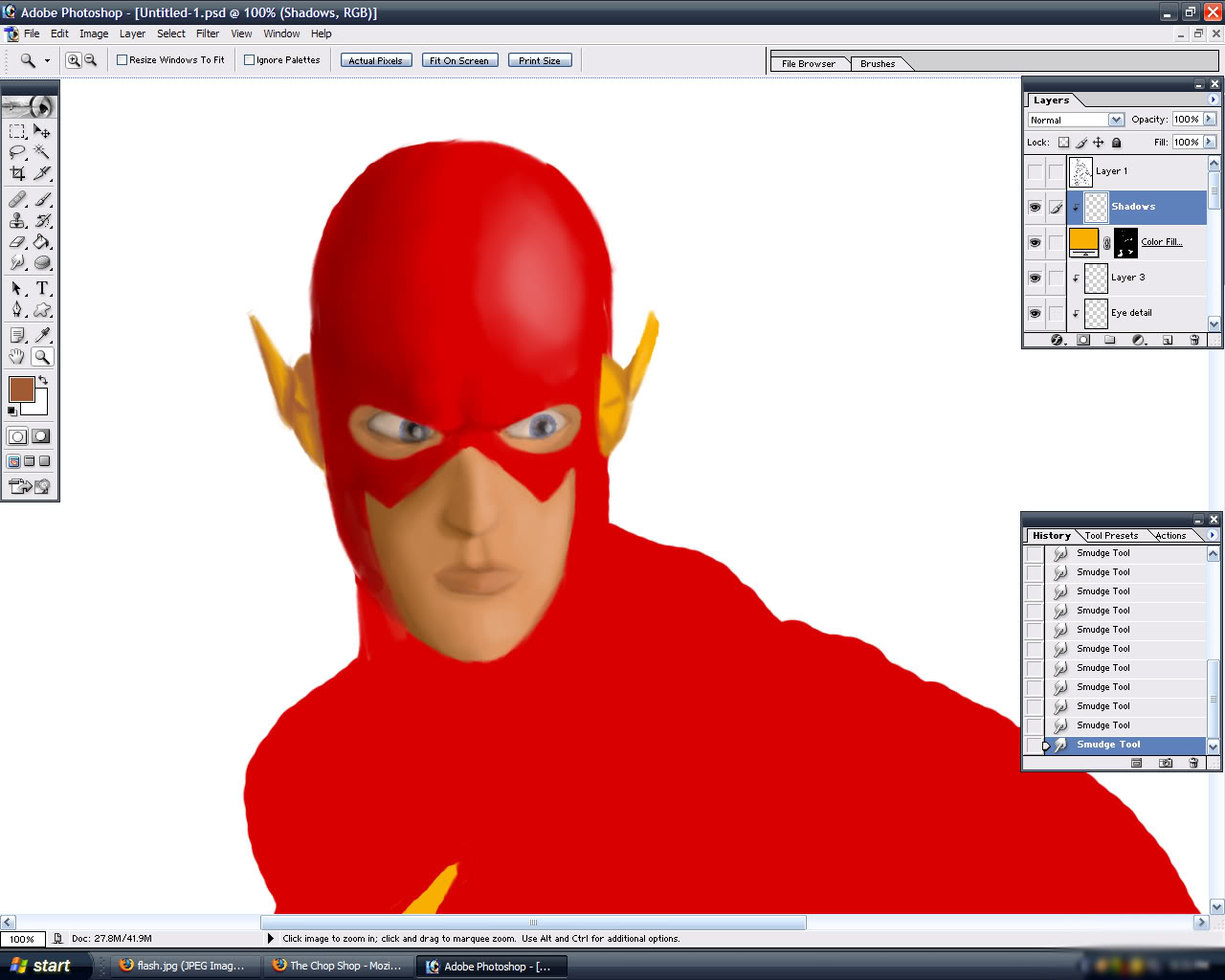Click the zoom in magnifier option
The width and height of the screenshot is (1225, 980).
(x=73, y=60)
